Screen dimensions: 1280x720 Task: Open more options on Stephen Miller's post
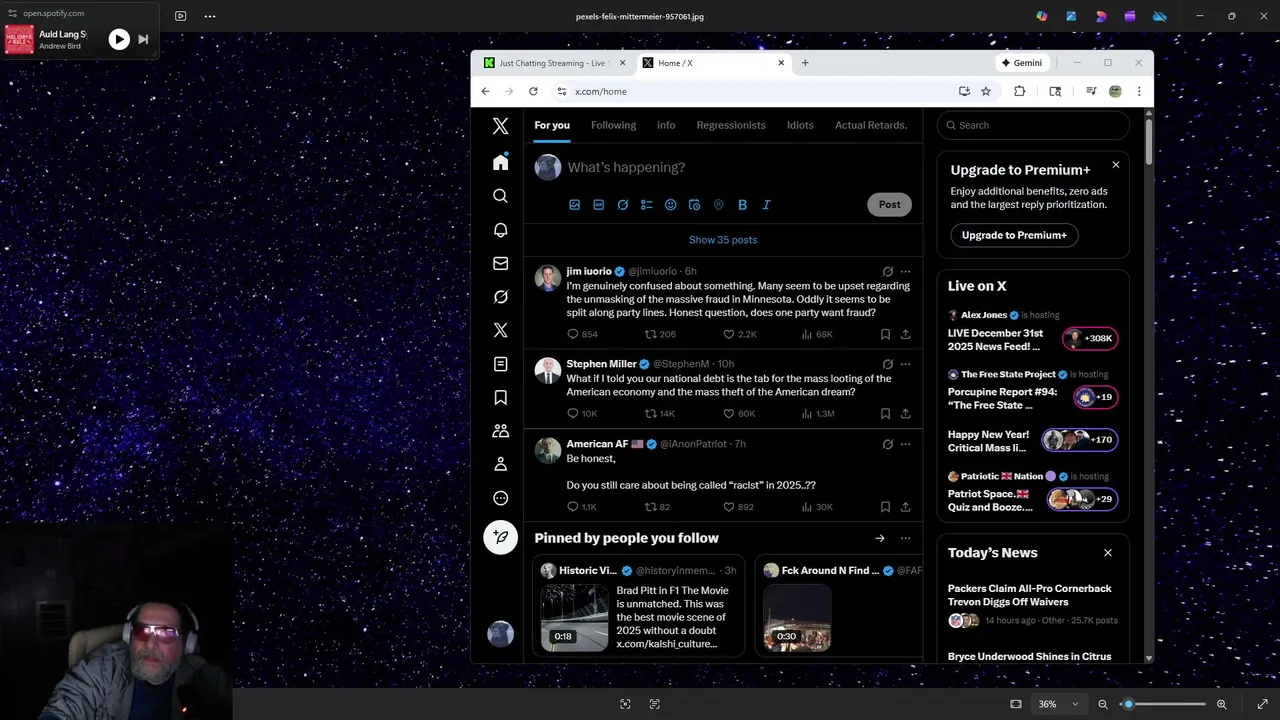click(x=905, y=364)
